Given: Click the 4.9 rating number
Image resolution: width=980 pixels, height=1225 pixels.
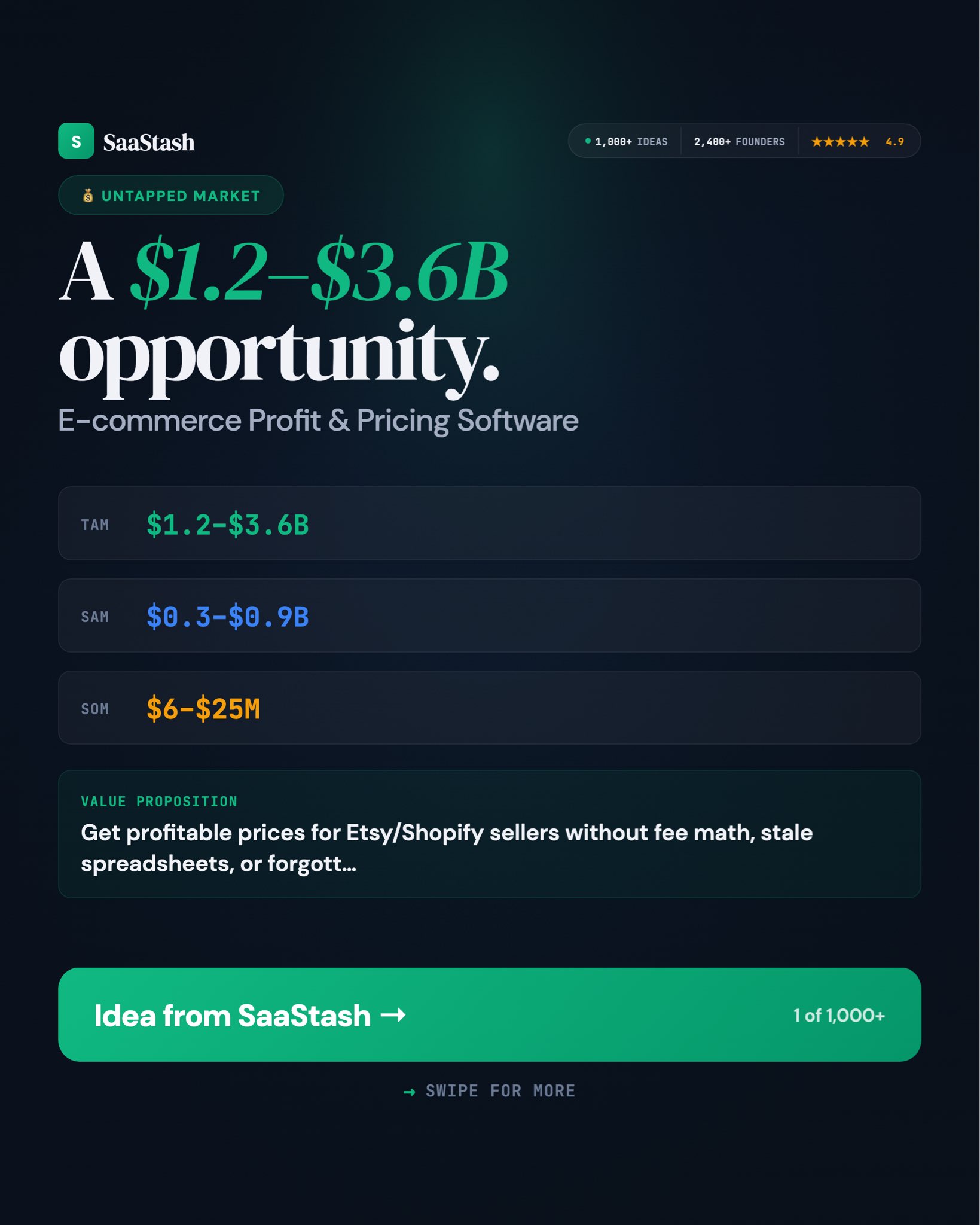Looking at the screenshot, I should [894, 142].
